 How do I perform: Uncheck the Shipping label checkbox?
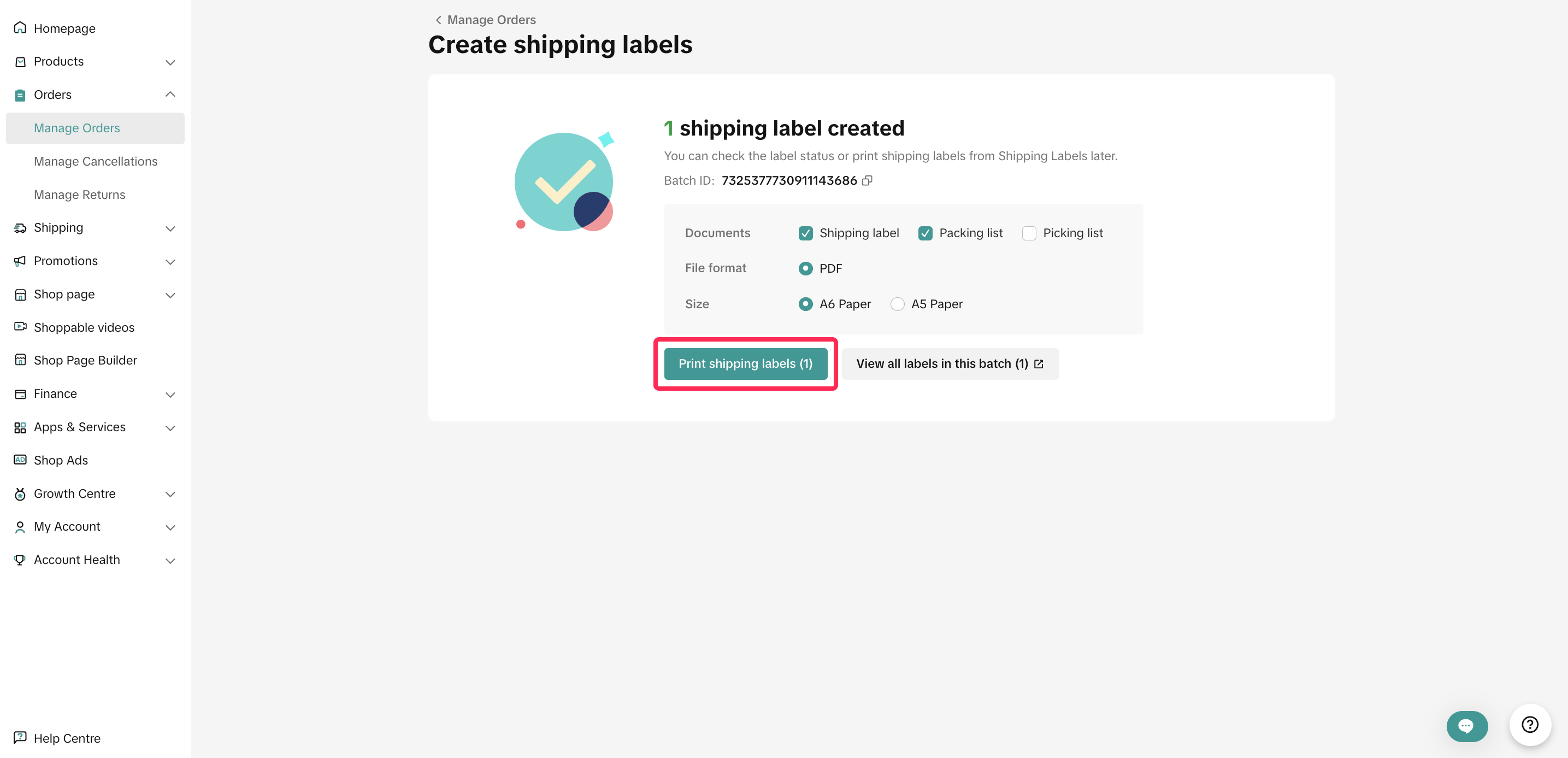point(805,233)
